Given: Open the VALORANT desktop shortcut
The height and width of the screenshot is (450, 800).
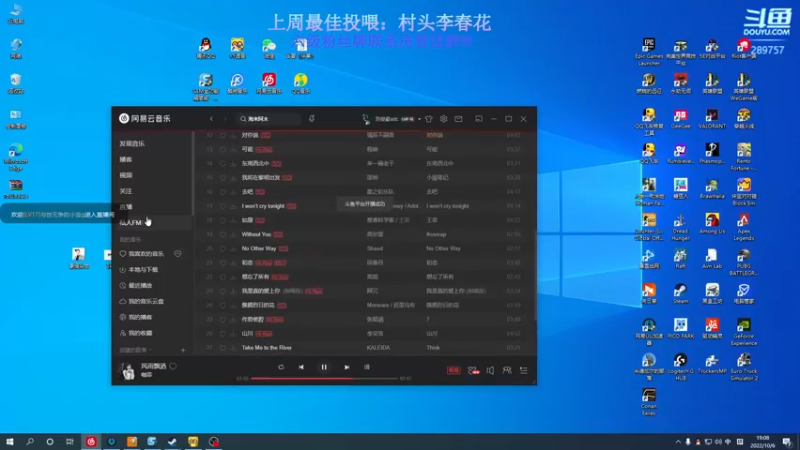Looking at the screenshot, I should [x=712, y=118].
